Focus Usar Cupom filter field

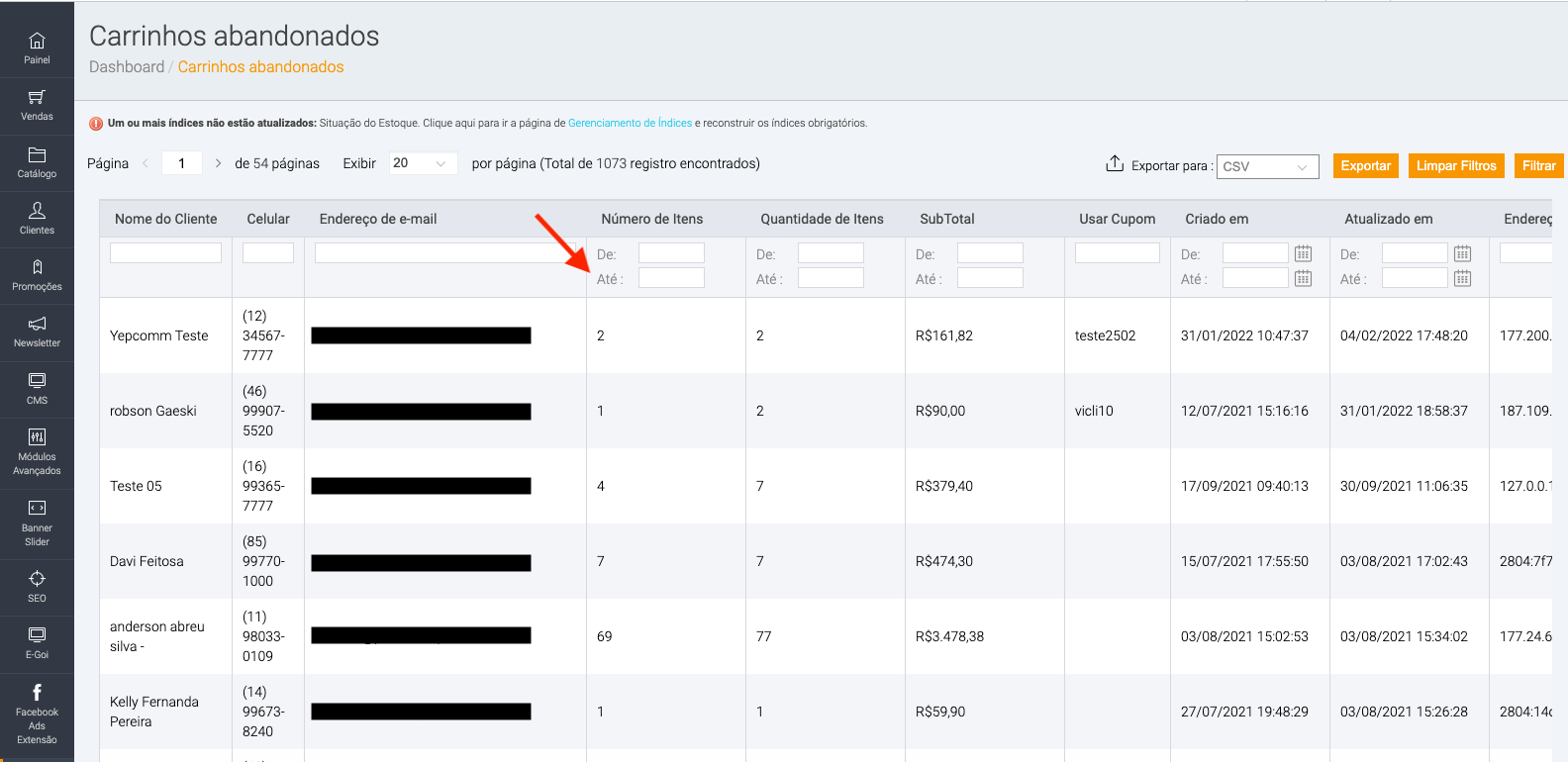click(x=1118, y=253)
